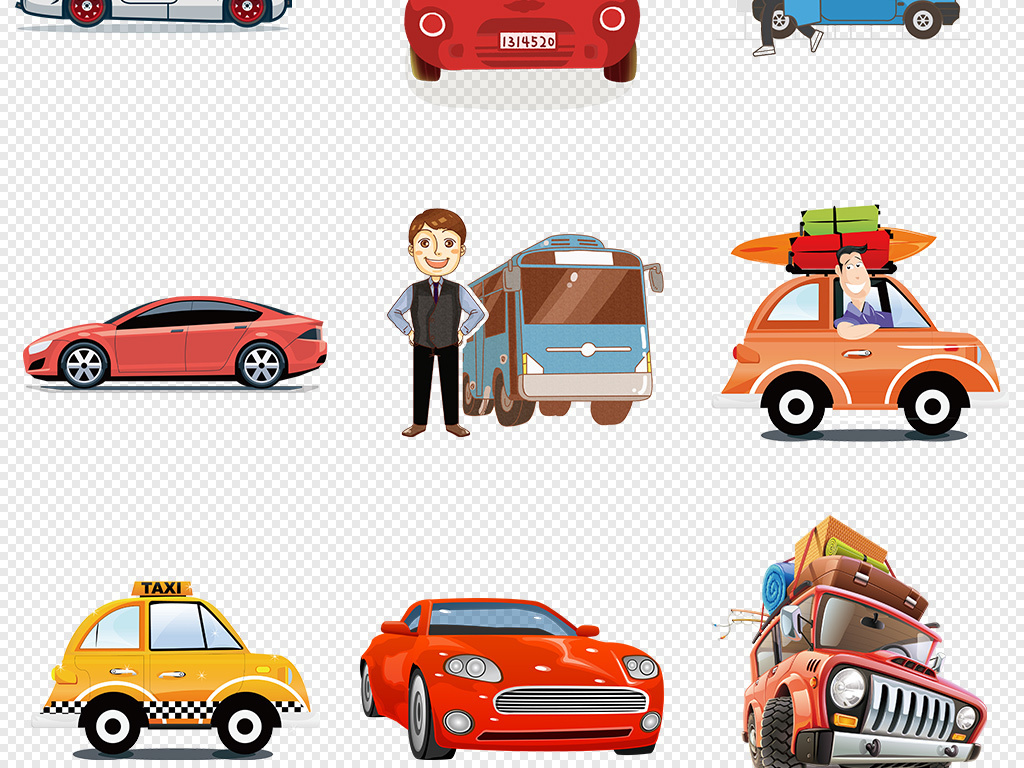Image resolution: width=1024 pixels, height=768 pixels.
Task: Select the red sedan's front wheel
Action: point(84,365)
